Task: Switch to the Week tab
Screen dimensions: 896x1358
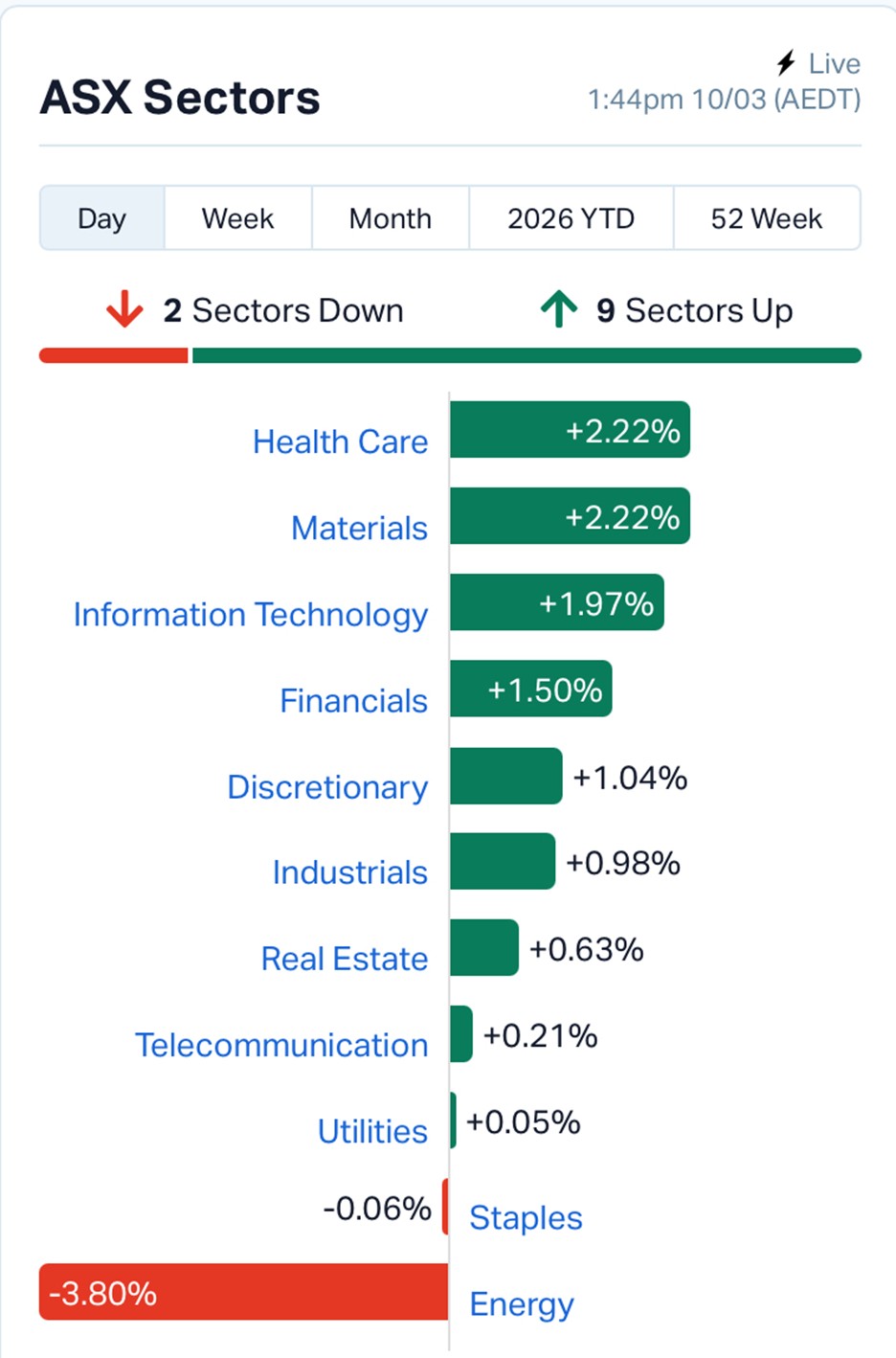Action: (237, 218)
